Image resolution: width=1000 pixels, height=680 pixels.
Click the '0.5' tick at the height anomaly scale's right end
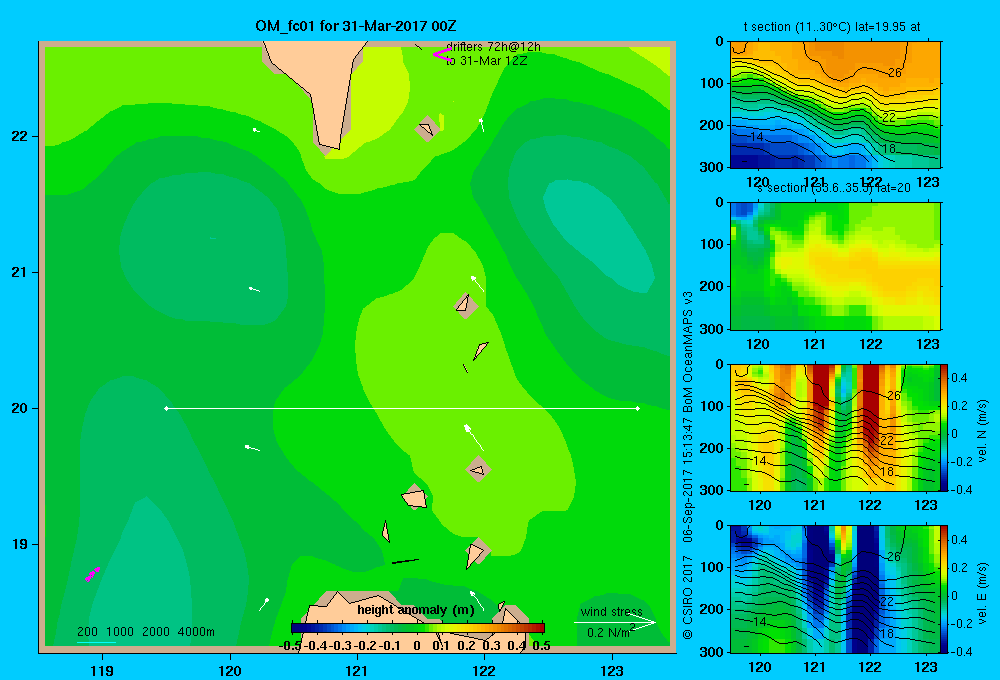click(541, 646)
